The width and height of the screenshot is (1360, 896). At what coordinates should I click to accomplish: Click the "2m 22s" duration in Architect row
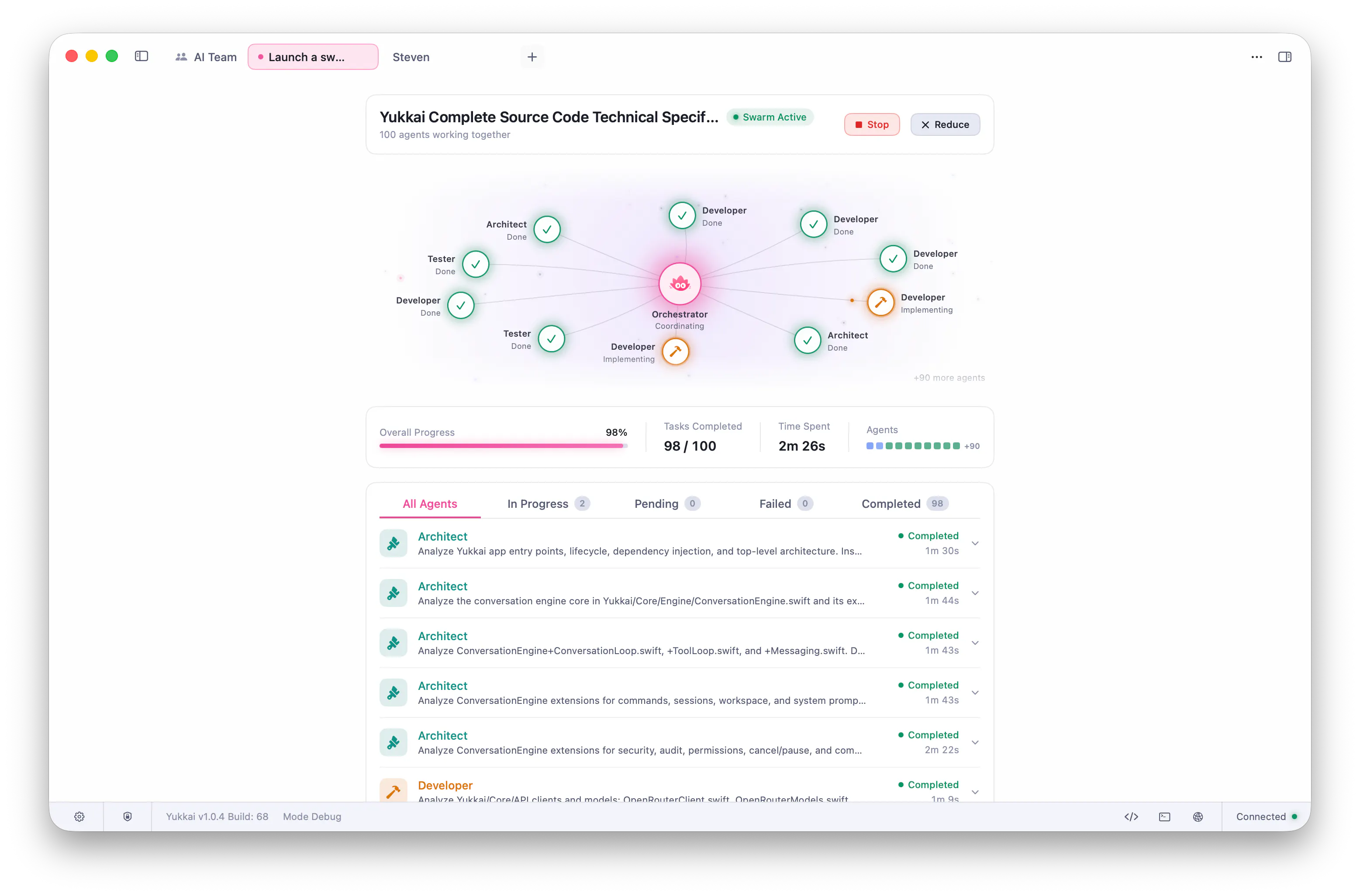click(942, 750)
